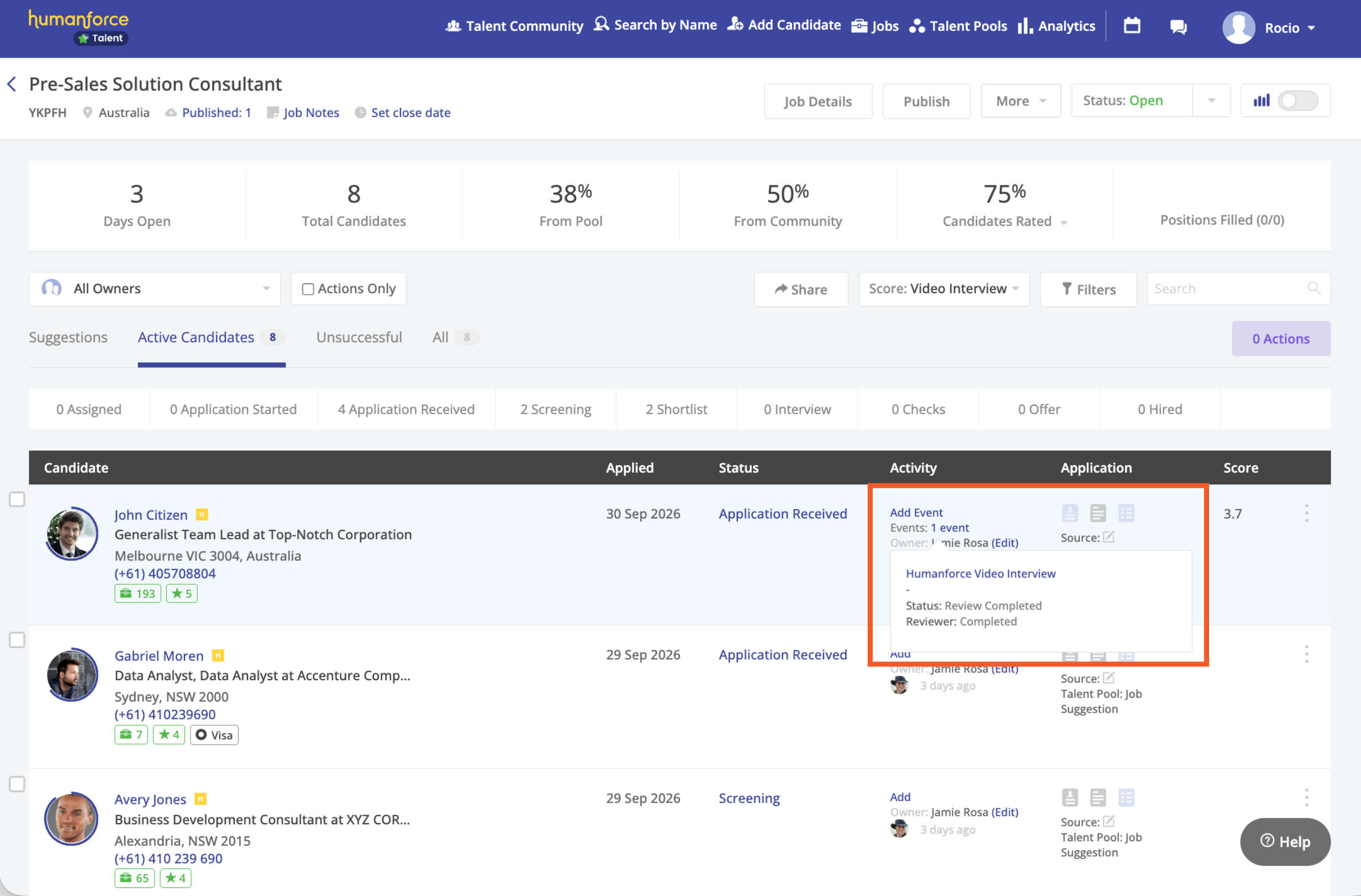
Task: Toggle the analytics view switch
Action: 1298,100
